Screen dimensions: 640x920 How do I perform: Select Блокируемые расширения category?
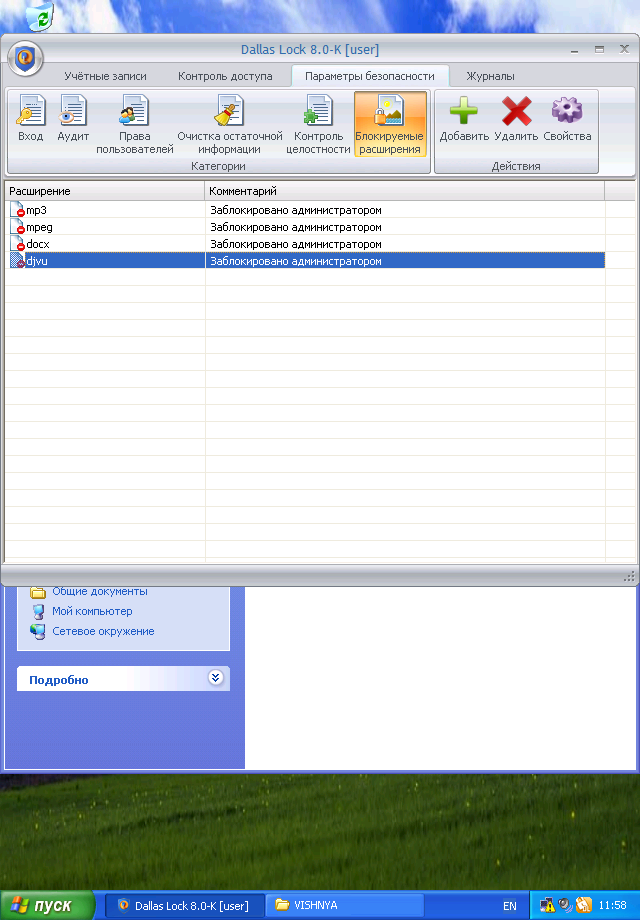390,124
